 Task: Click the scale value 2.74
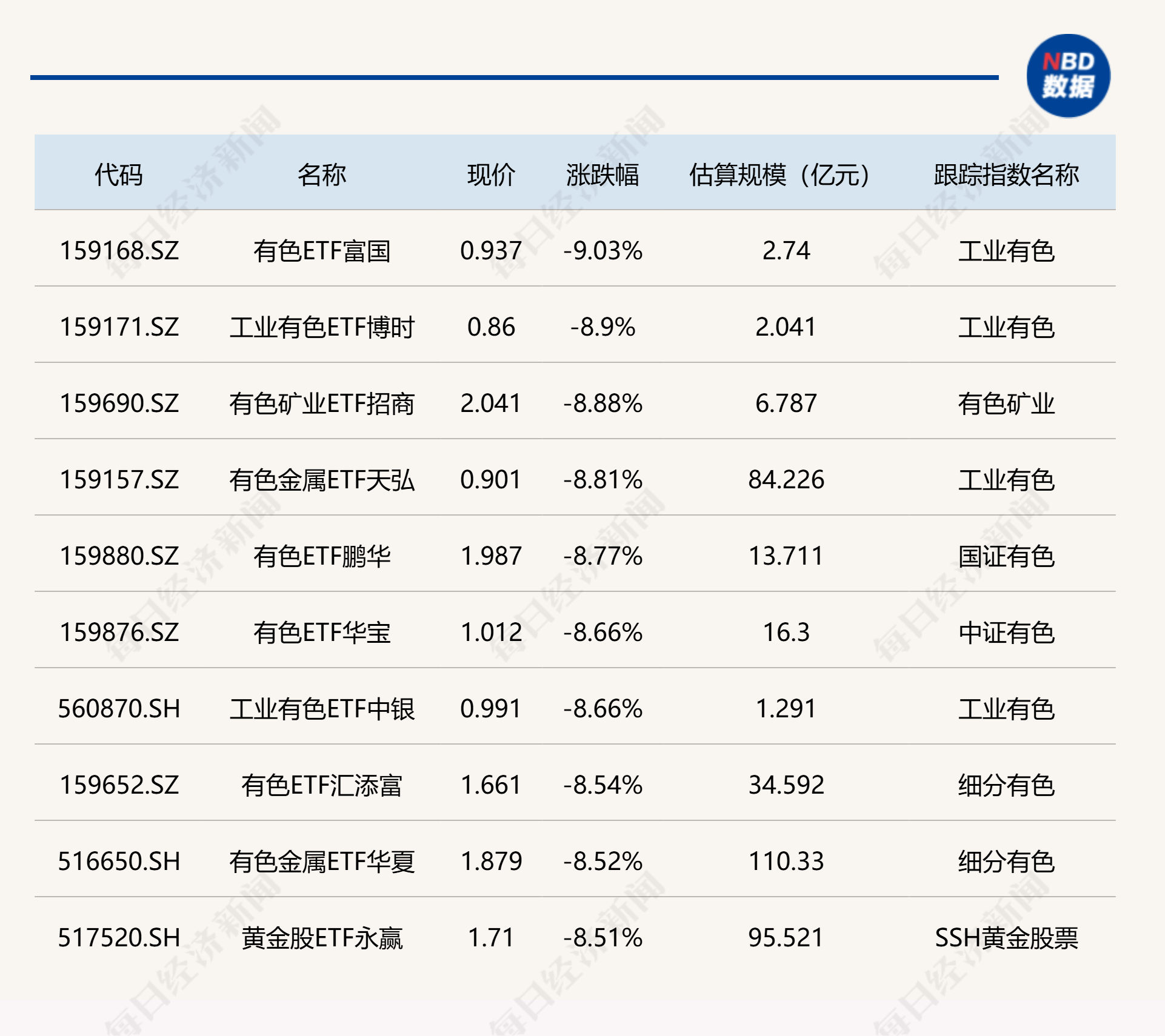coord(786,251)
